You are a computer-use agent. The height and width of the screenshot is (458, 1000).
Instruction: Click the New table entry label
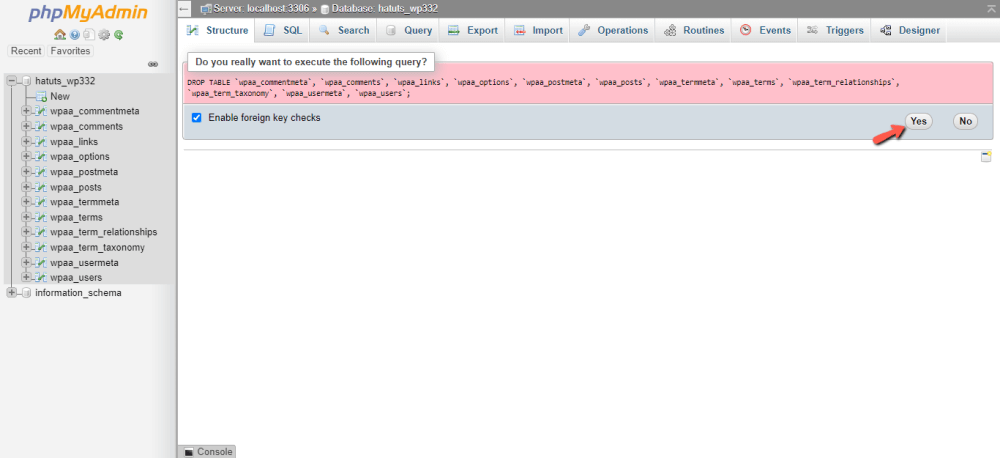(60, 96)
